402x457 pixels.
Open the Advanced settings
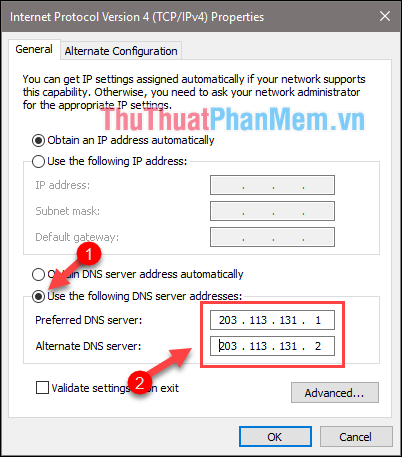(x=335, y=393)
